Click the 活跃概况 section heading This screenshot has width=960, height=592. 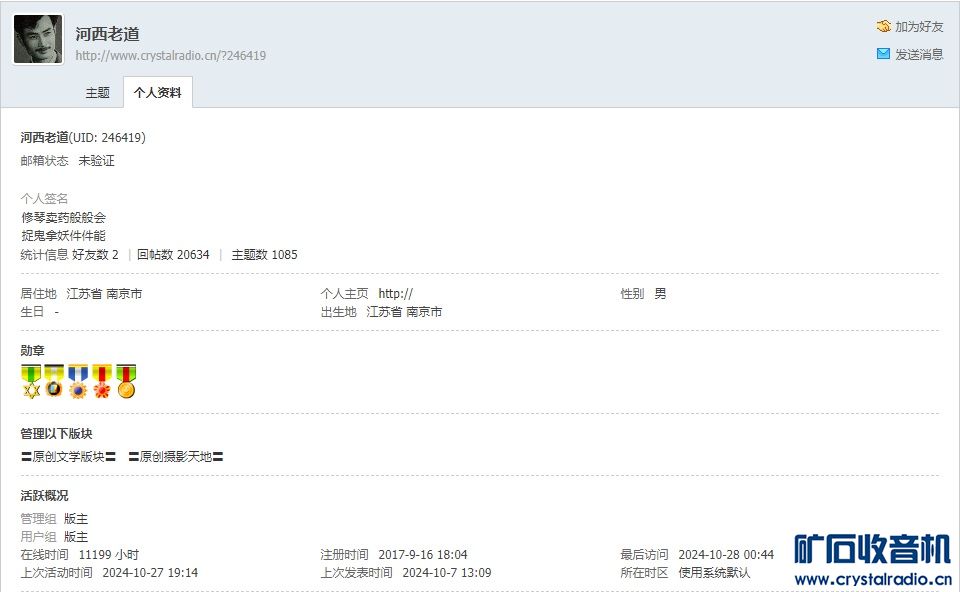pyautogui.click(x=44, y=496)
